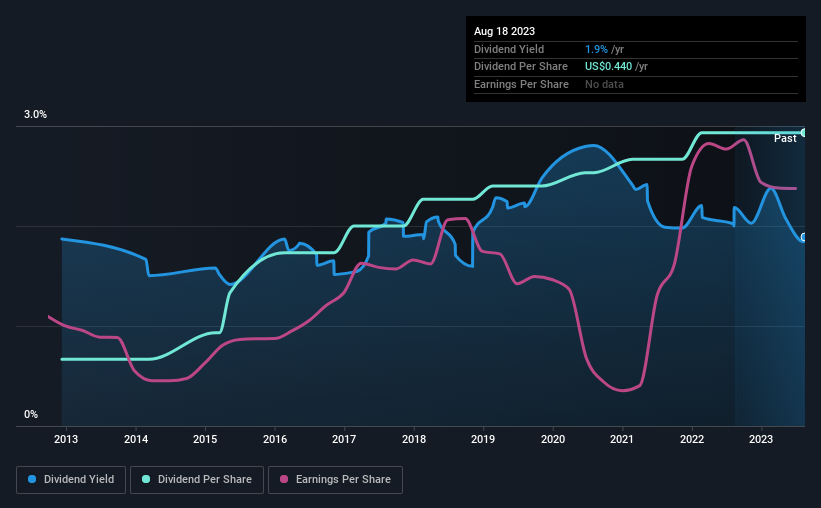Click the pink Earnings Per Share legend dot
This screenshot has height=508, width=821.
284,479
